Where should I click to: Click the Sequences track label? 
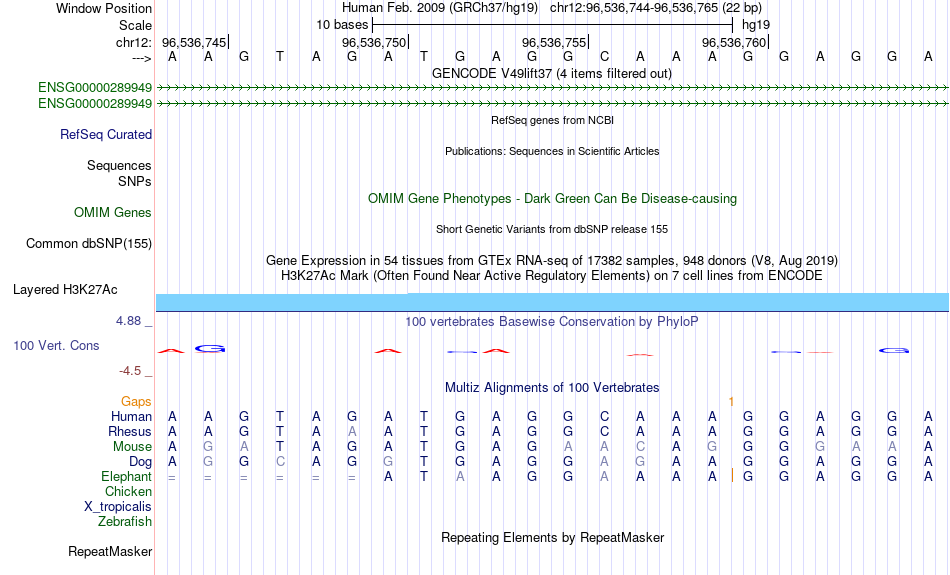click(x=119, y=165)
